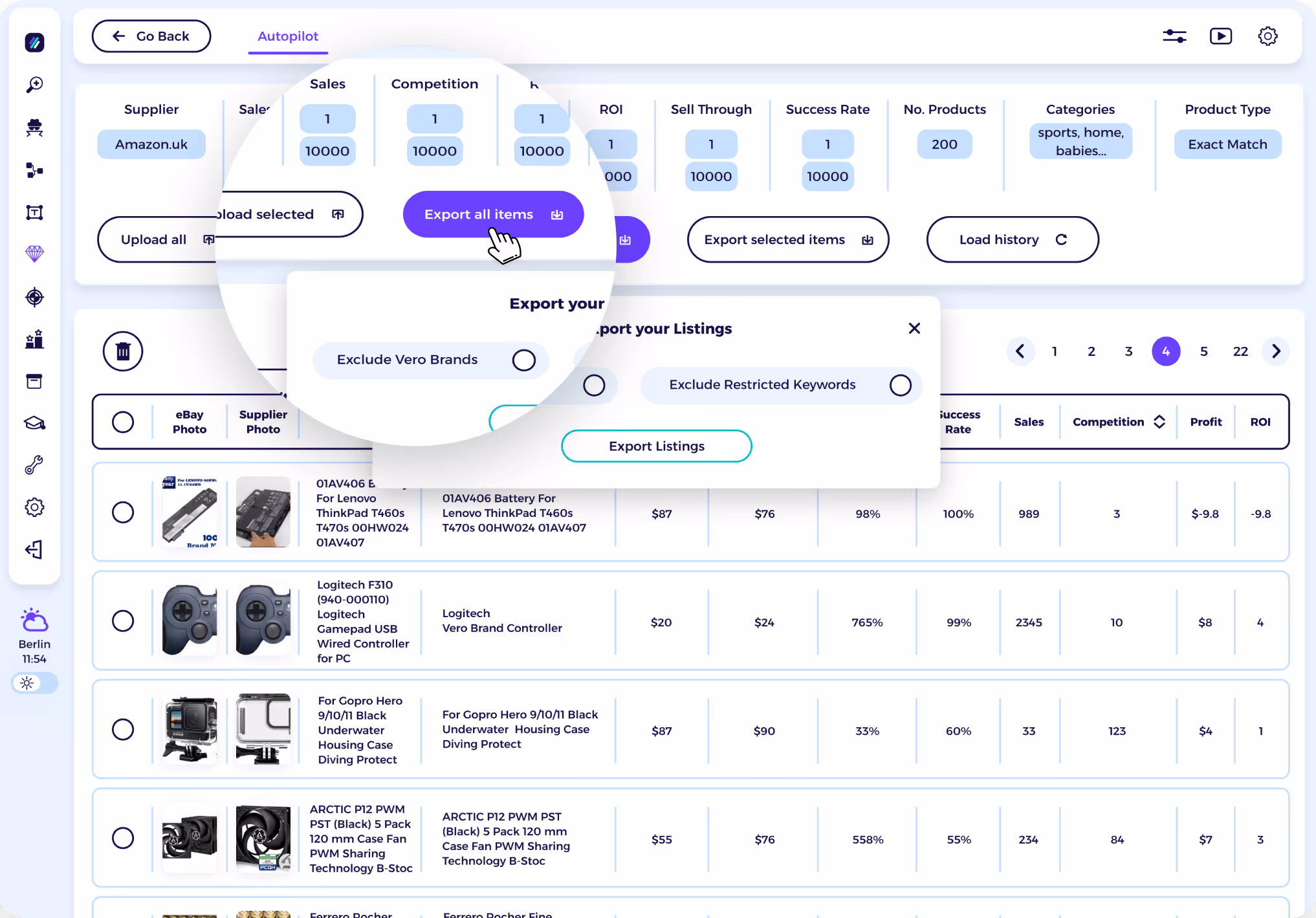Click the video tutorial play icon
The height and width of the screenshot is (918, 1316).
point(1221,36)
